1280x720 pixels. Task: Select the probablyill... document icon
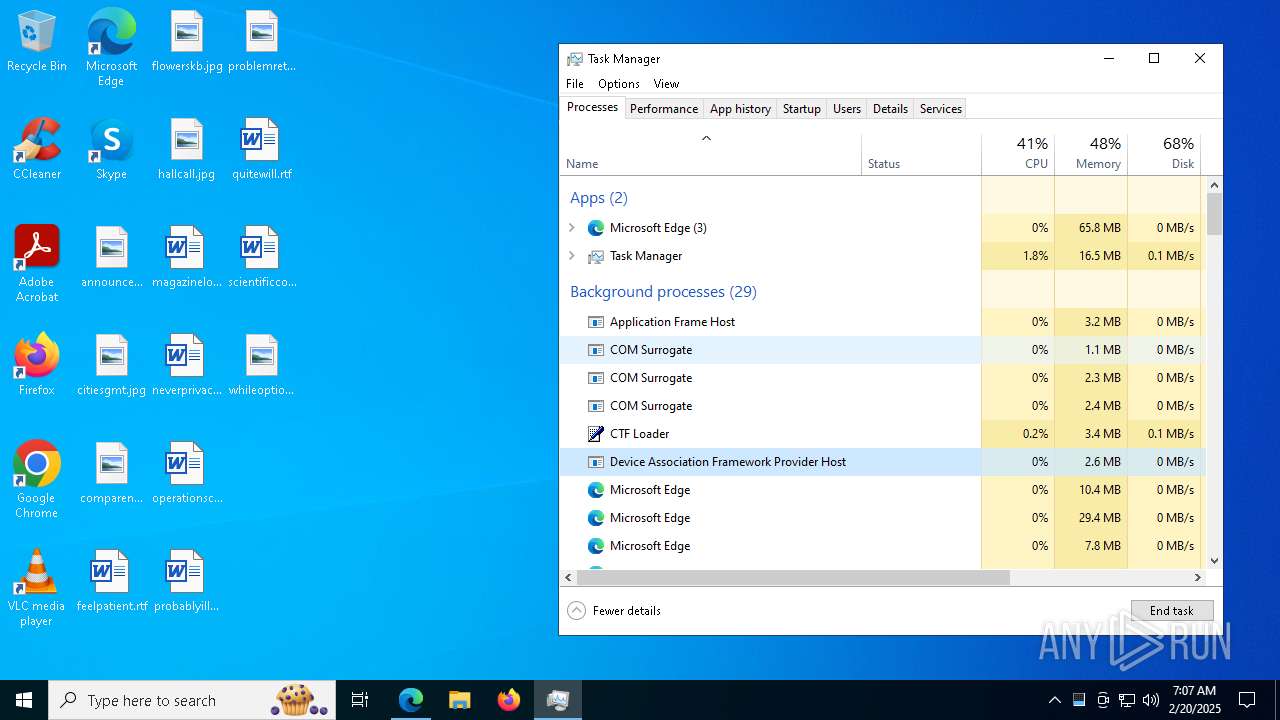pos(187,582)
